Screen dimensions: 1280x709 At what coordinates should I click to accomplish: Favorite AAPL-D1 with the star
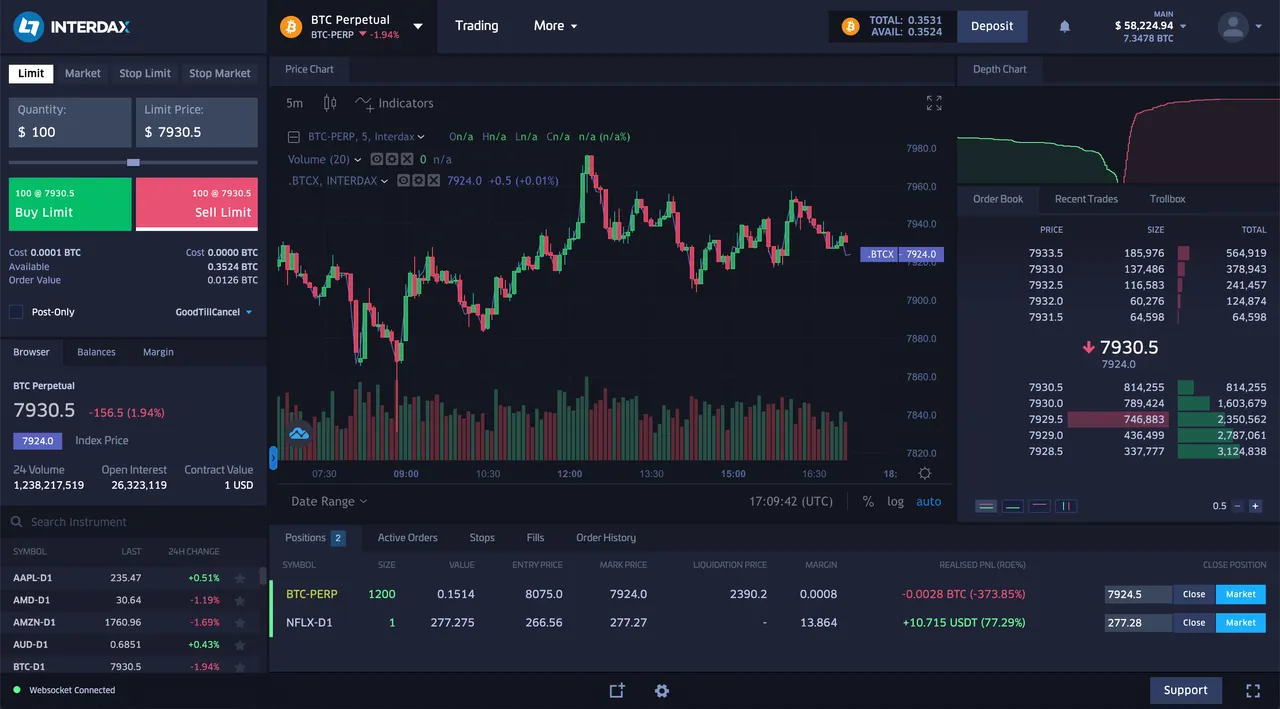tap(240, 578)
